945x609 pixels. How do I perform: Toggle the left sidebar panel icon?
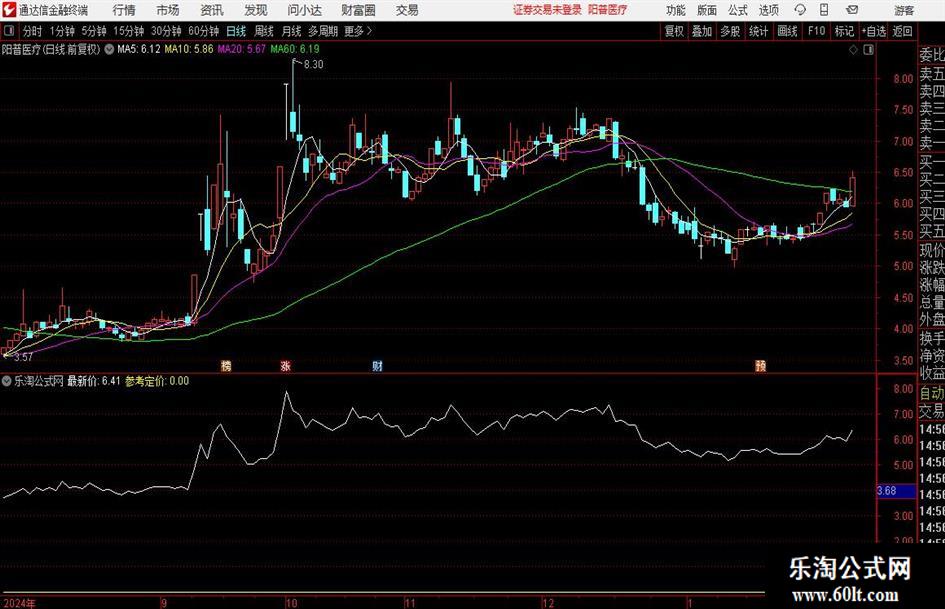tap(8, 31)
